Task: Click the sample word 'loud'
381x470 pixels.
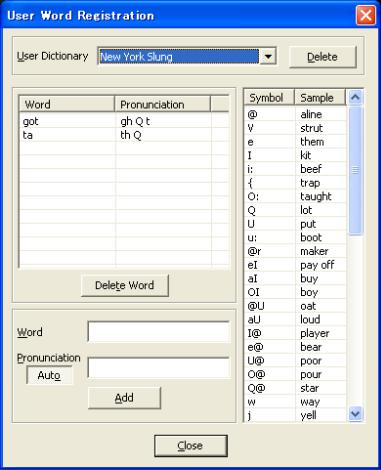Action: click(x=310, y=319)
